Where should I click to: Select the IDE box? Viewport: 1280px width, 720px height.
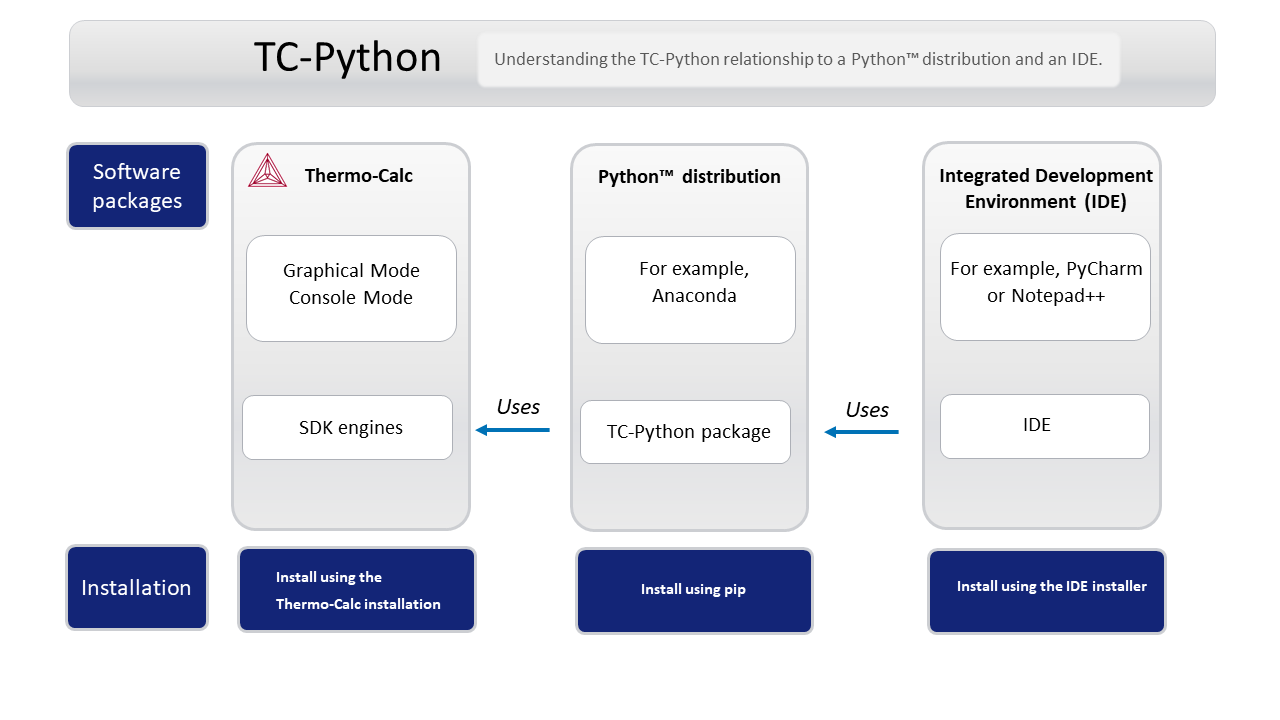pyautogui.click(x=1045, y=426)
